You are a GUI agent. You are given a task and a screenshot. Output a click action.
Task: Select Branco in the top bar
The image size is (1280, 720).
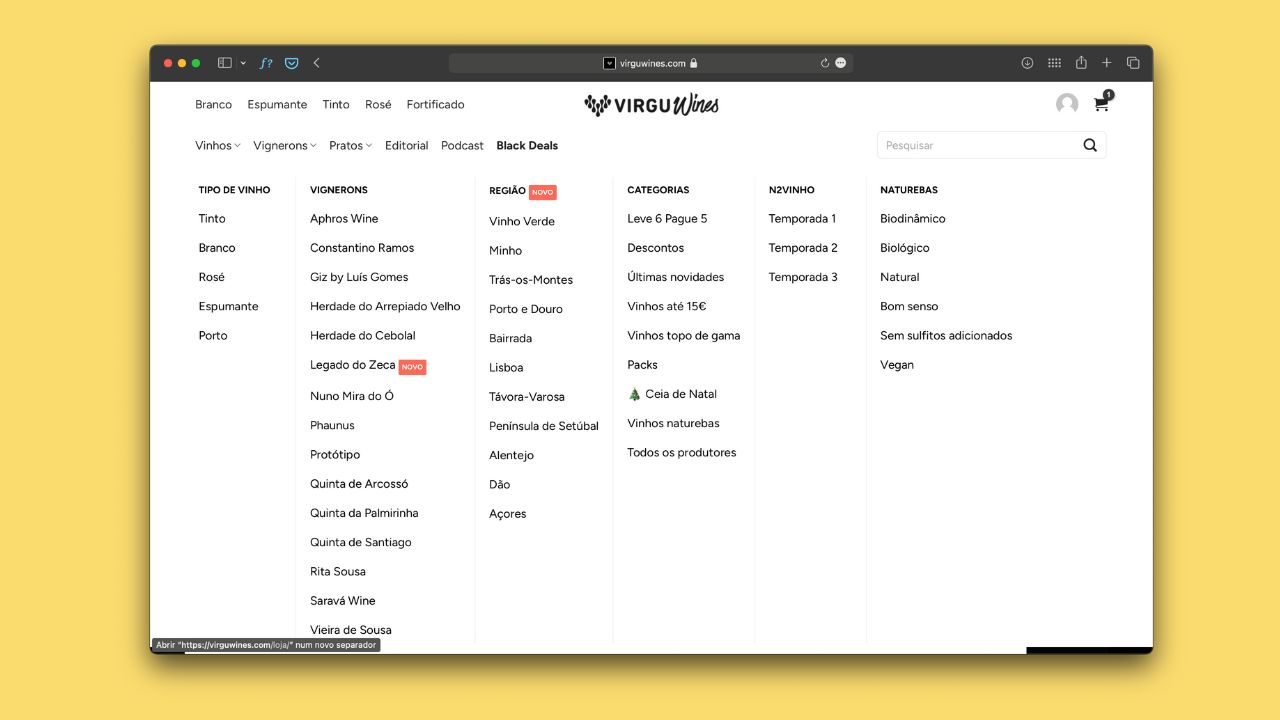coord(213,104)
